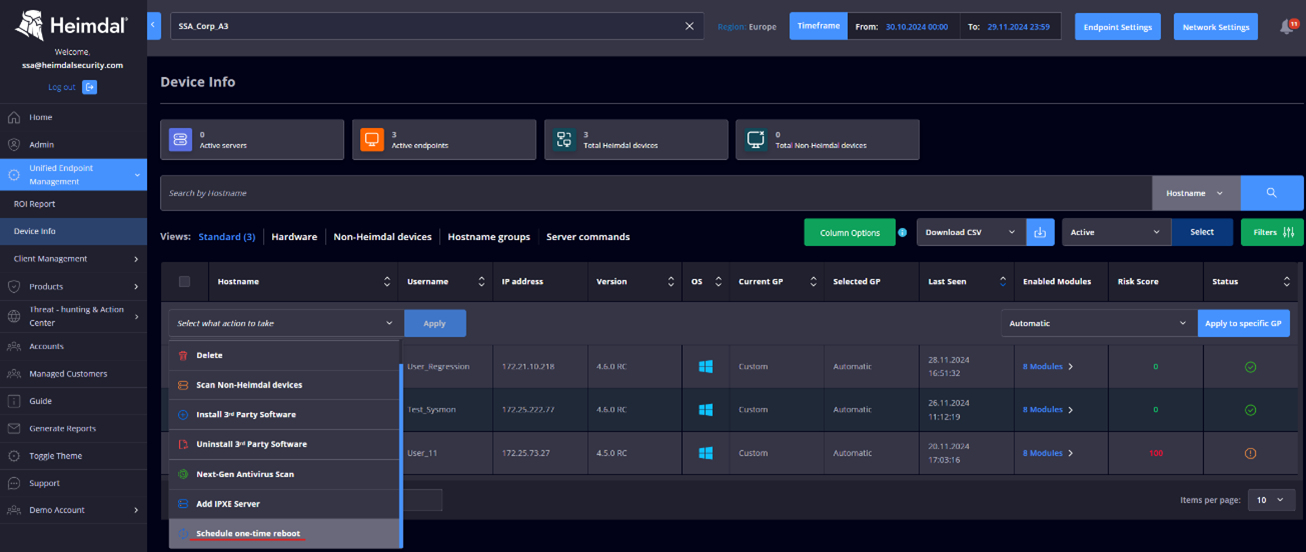This screenshot has height=552, width=1306.
Task: Click the Home sidebar icon
Action: [14, 117]
